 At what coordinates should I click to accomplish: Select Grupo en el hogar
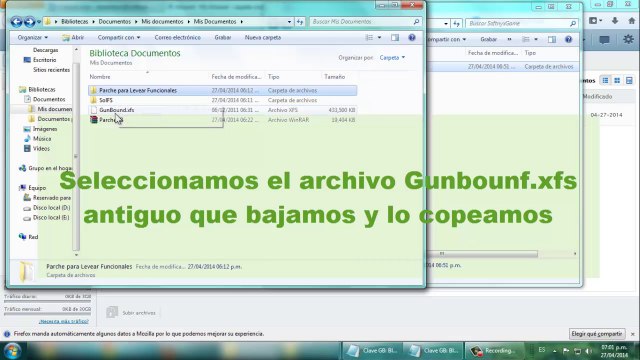[x=46, y=168]
